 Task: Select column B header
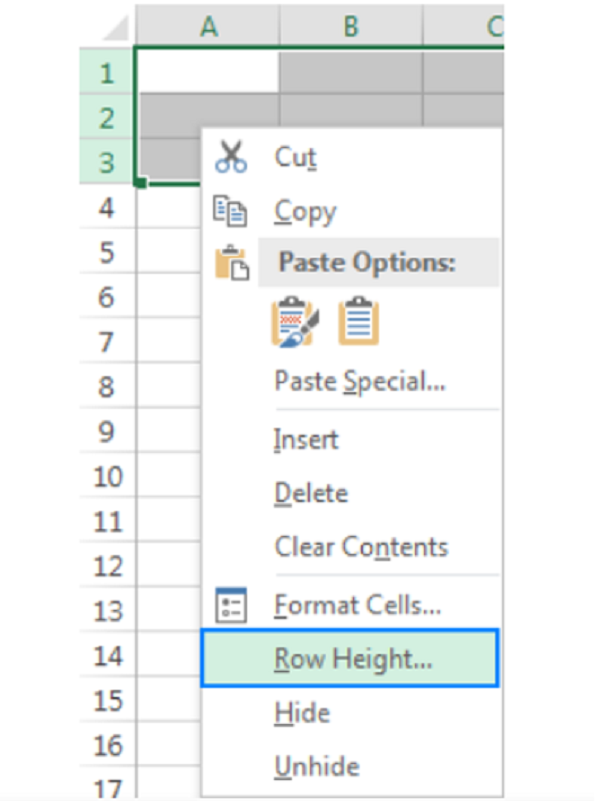point(350,26)
